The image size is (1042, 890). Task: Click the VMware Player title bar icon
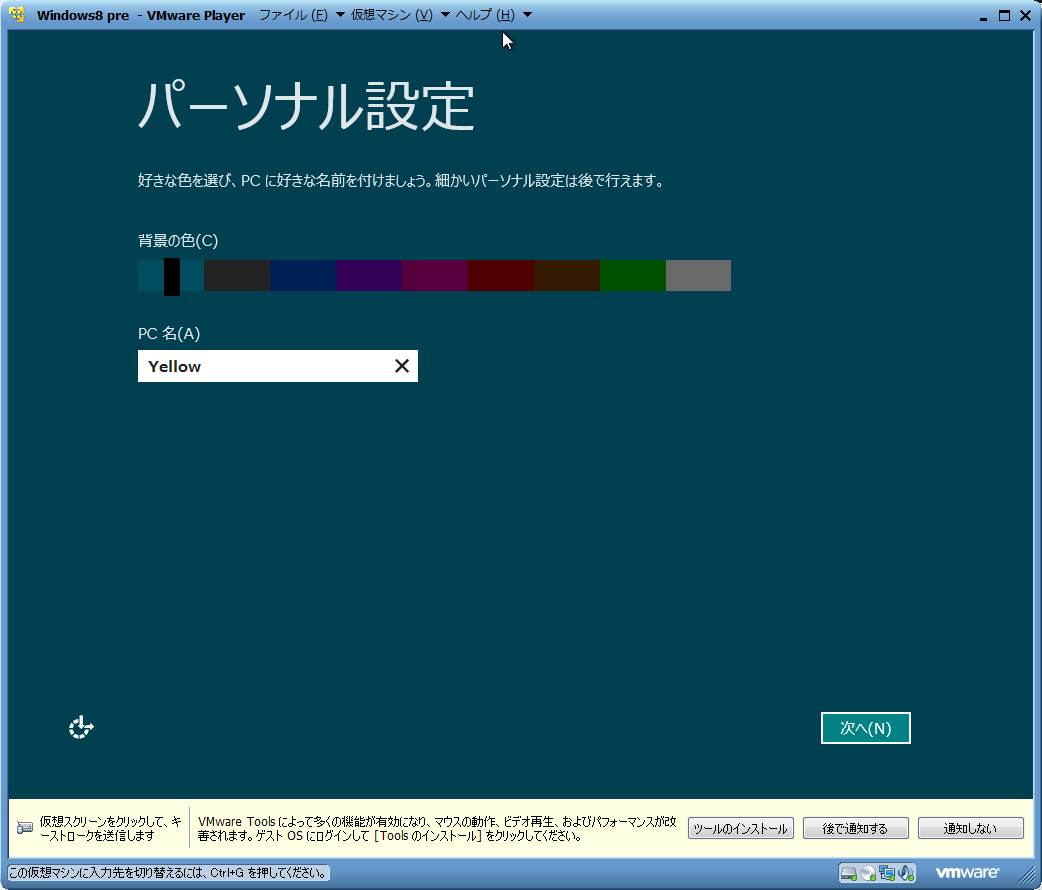(17, 15)
